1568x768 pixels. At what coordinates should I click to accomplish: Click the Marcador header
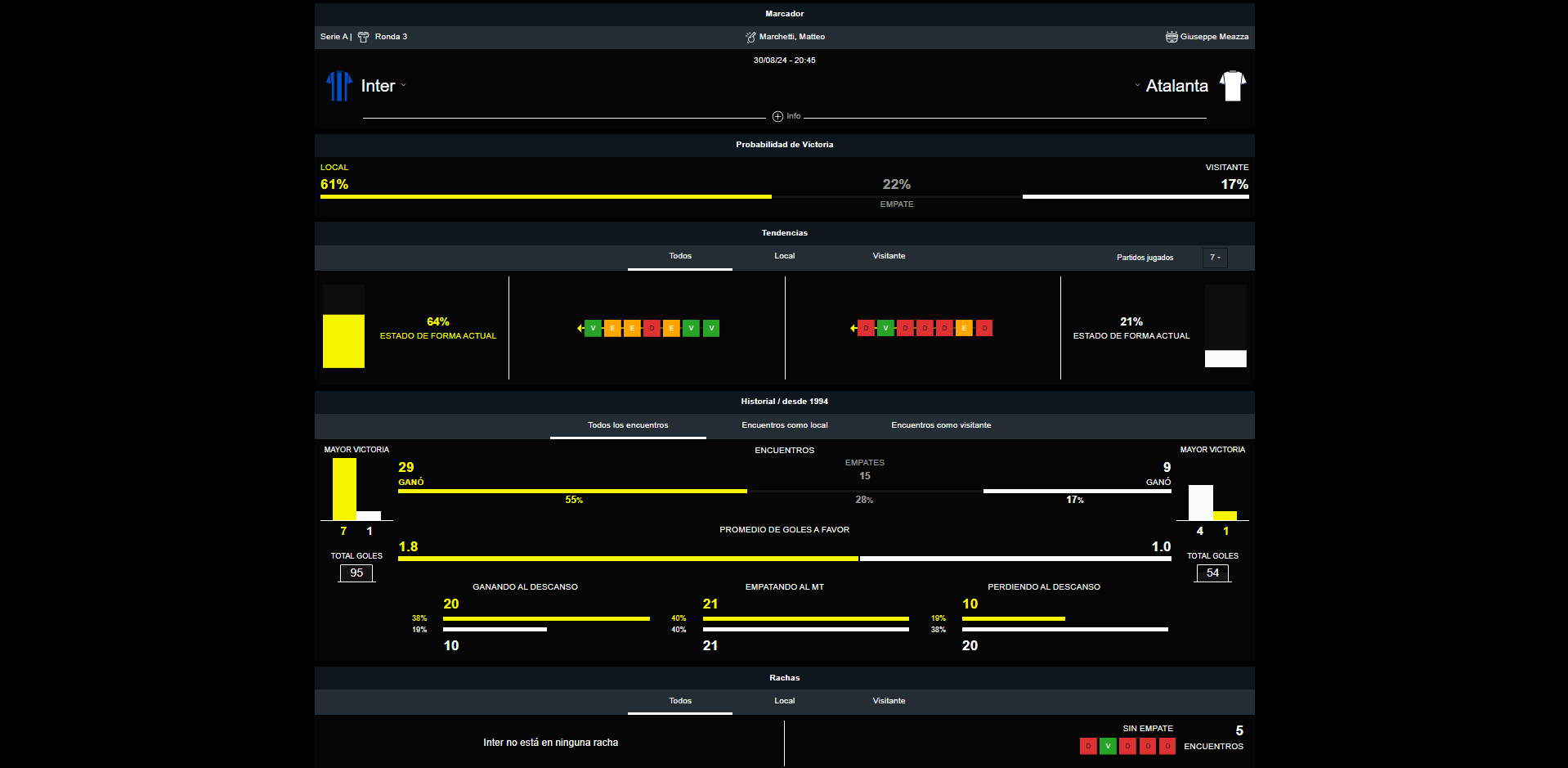785,14
